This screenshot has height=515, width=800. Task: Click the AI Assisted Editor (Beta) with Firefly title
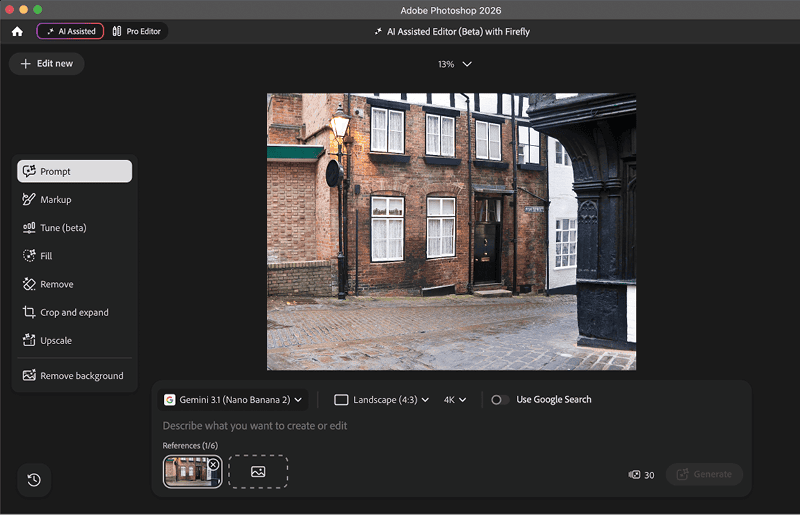pos(458,32)
